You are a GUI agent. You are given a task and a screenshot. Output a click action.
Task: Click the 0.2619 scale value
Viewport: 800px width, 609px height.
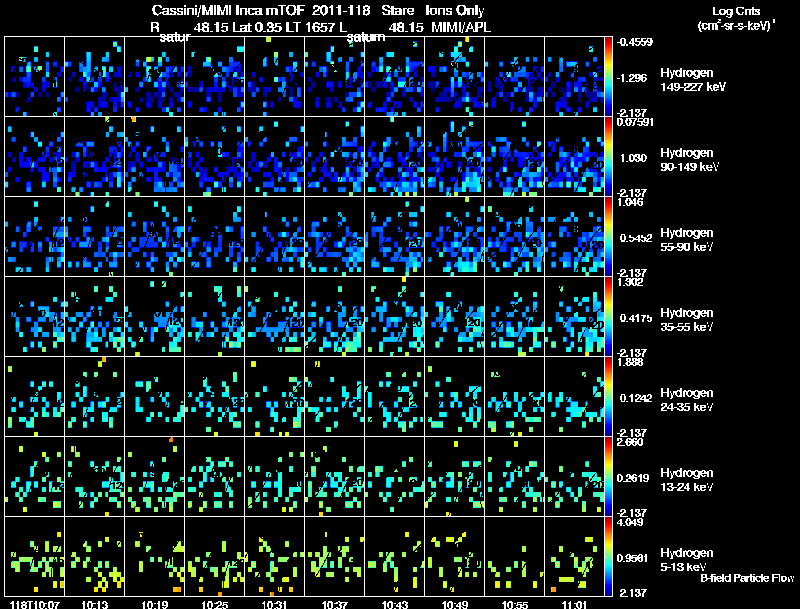point(635,478)
